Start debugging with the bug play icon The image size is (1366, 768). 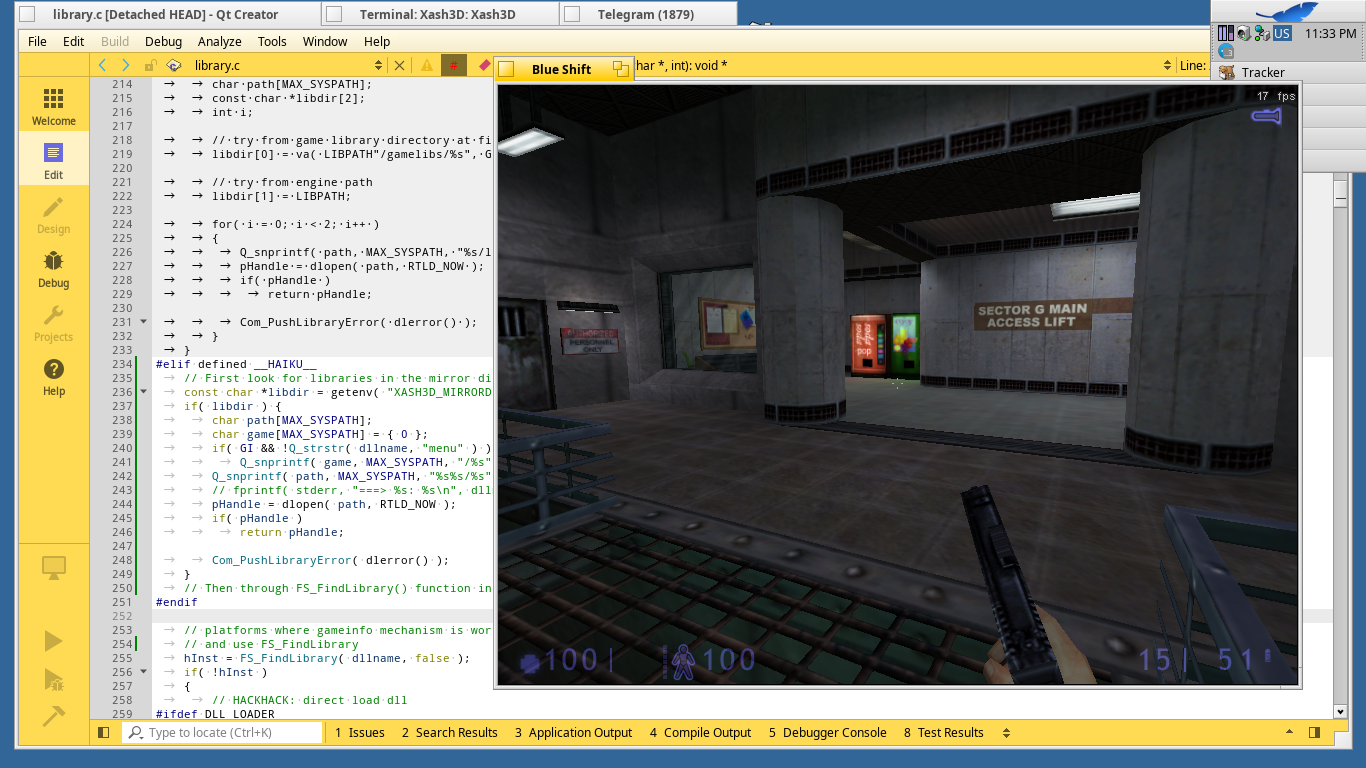point(54,680)
